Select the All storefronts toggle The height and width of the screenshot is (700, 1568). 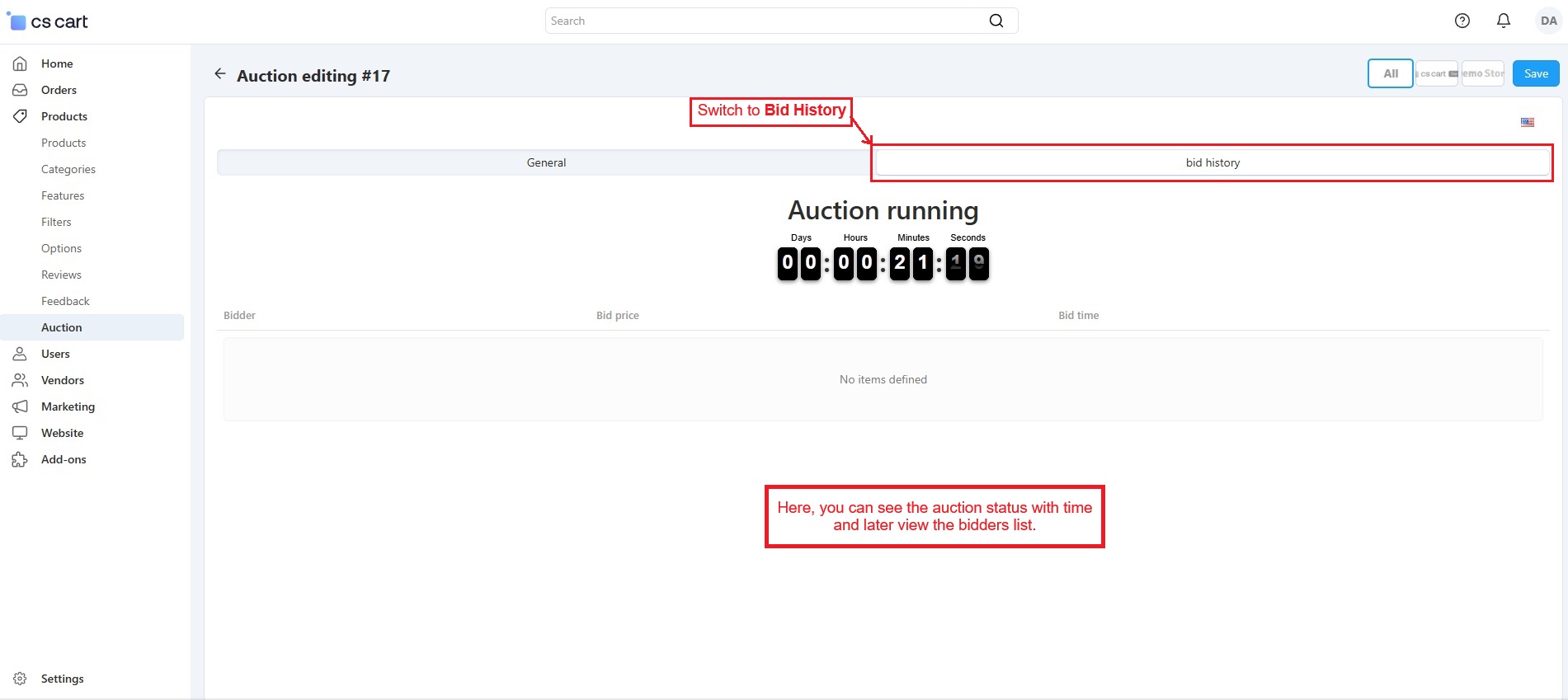[1390, 73]
